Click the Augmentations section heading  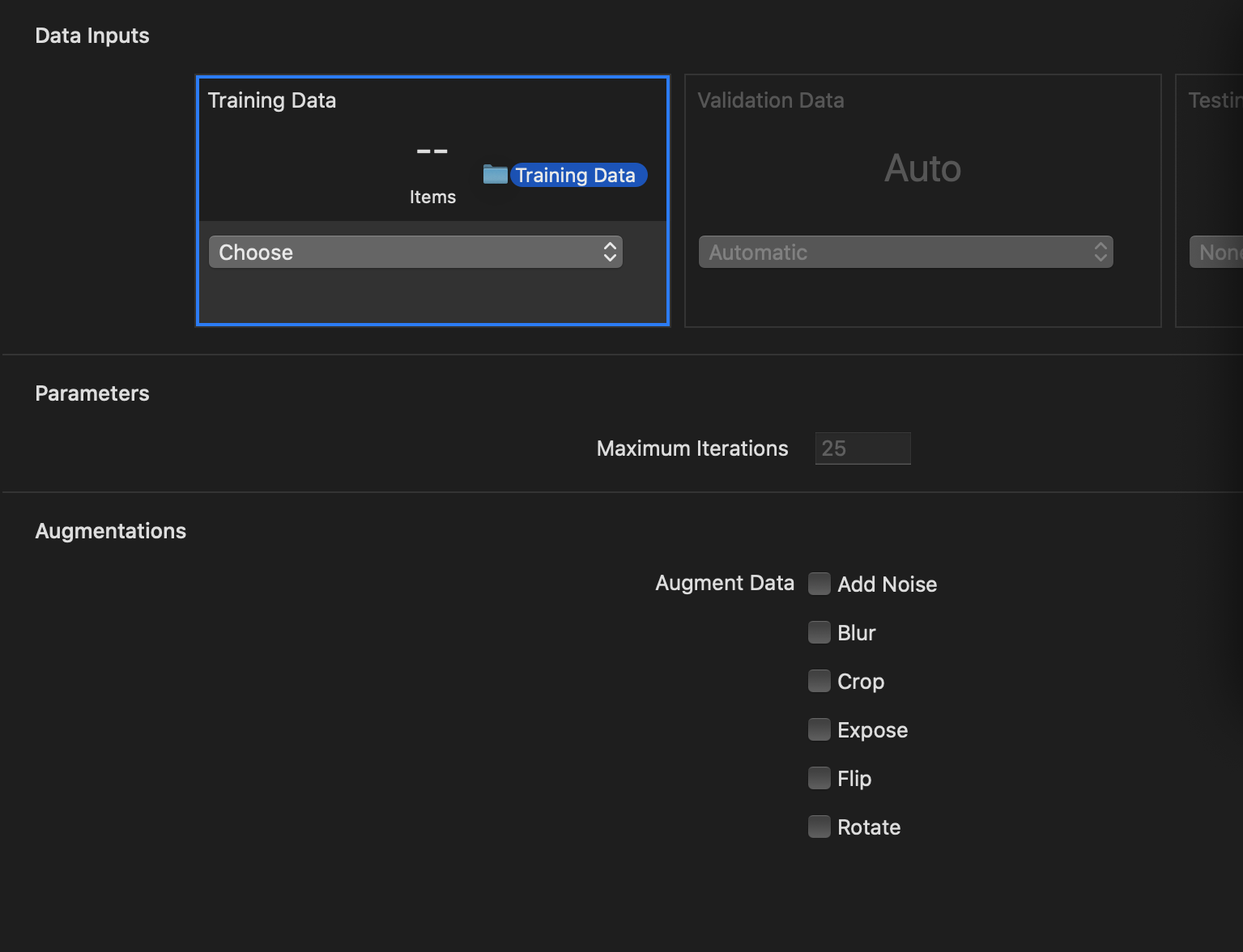tap(111, 531)
